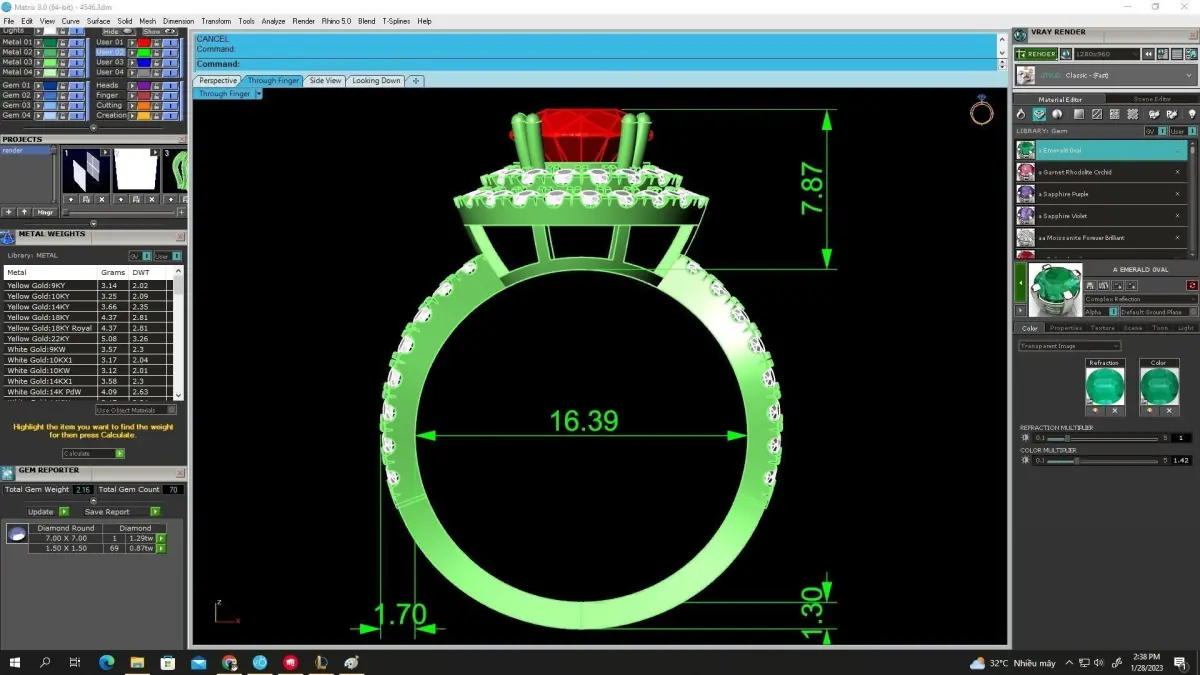
Task: Click the Command input line
Action: tap(596, 64)
